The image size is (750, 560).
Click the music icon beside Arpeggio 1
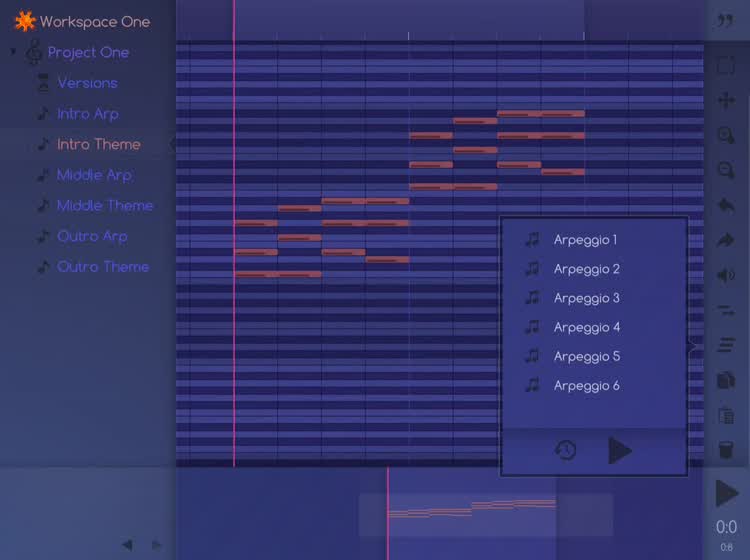pyautogui.click(x=532, y=239)
